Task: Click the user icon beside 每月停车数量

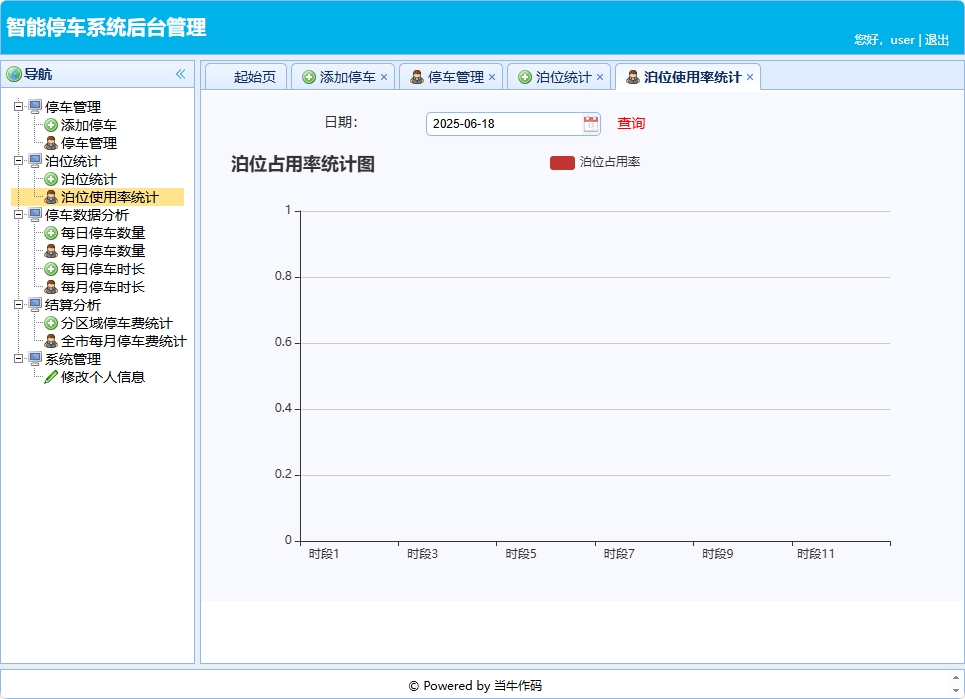Action: click(50, 251)
